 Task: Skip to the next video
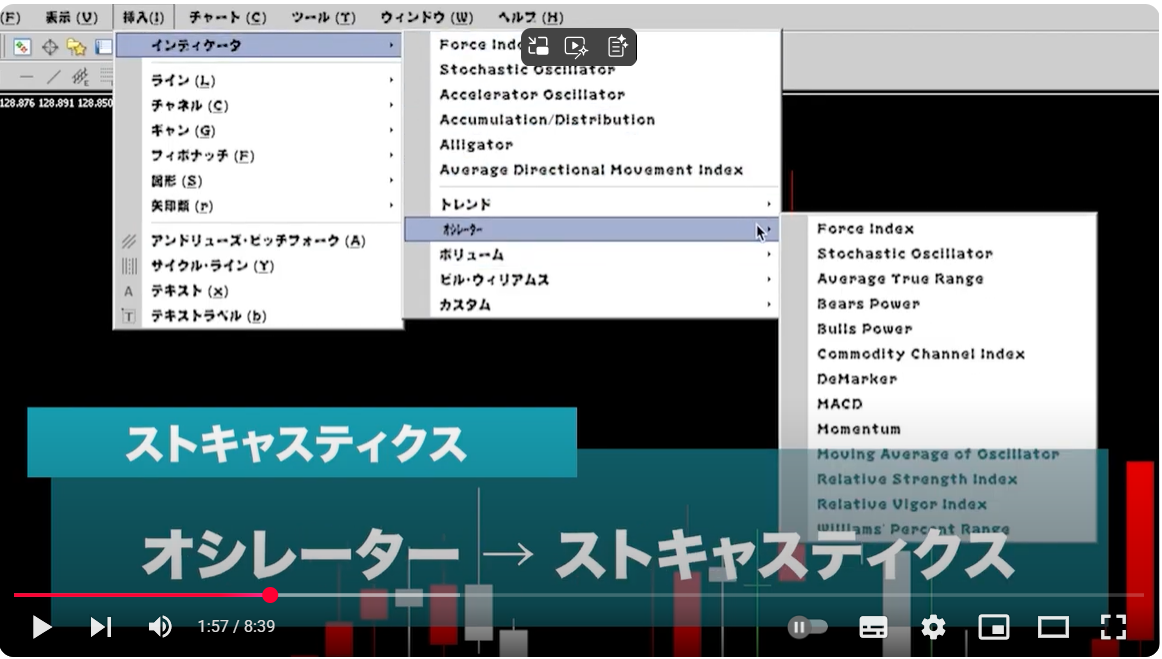point(101,627)
